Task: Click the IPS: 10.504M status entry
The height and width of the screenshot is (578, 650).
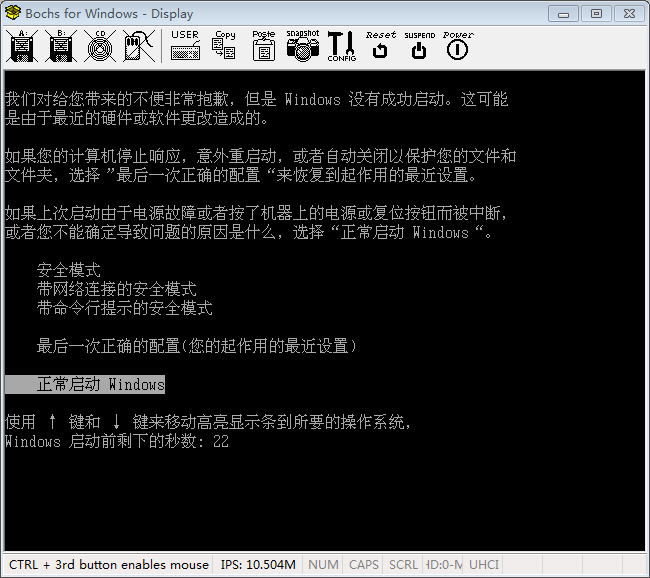Action: tap(258, 565)
